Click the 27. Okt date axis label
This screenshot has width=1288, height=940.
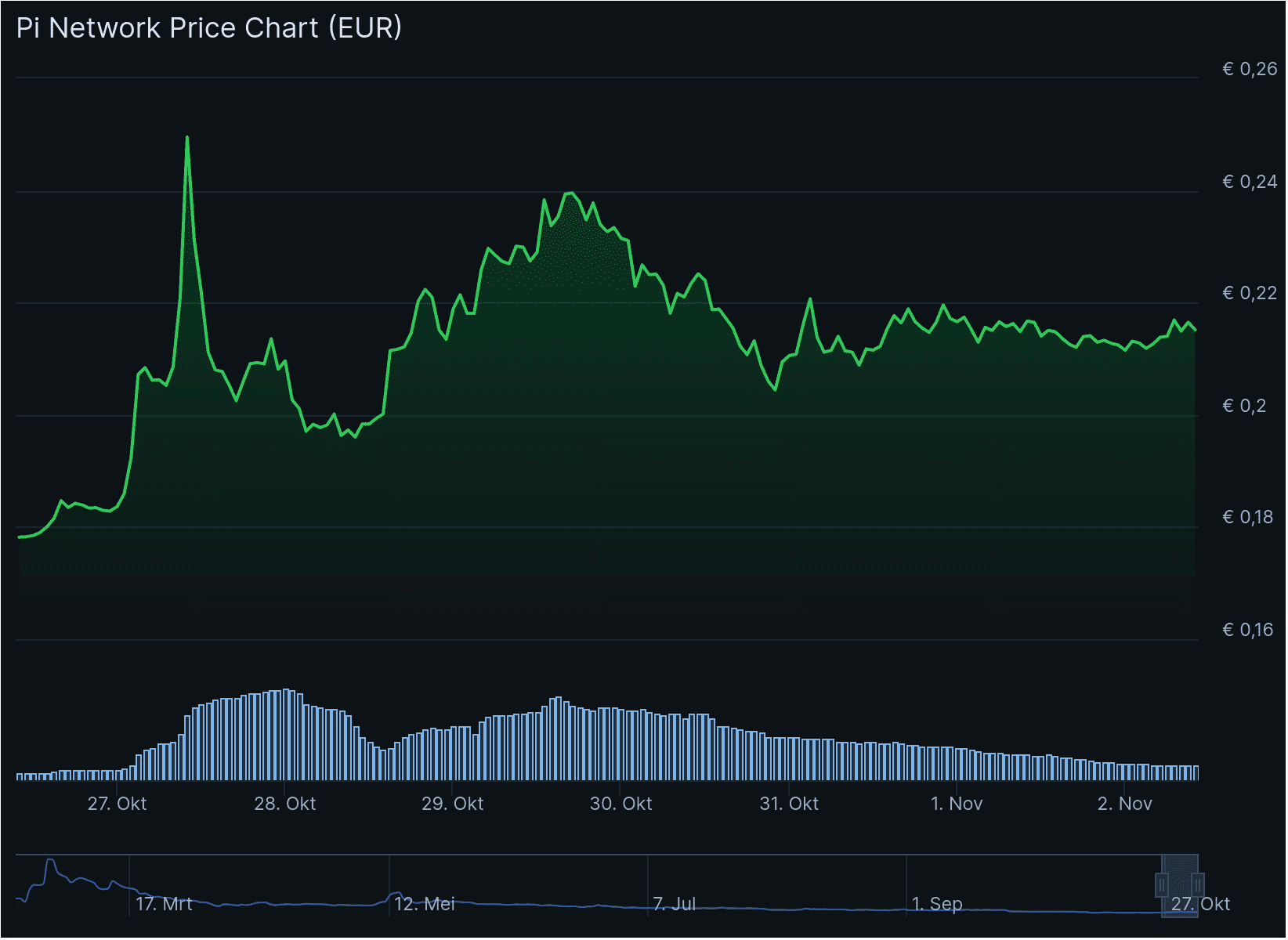pyautogui.click(x=117, y=804)
